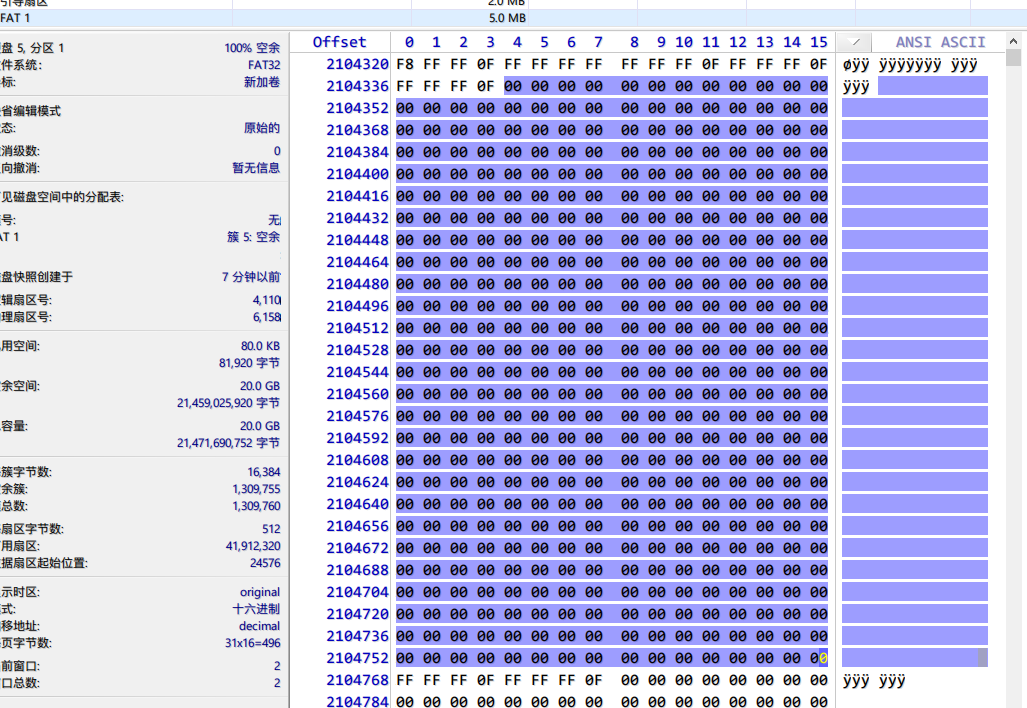Click first selected 00 byte in row 2104336
1027x708 pixels.
click(513, 86)
